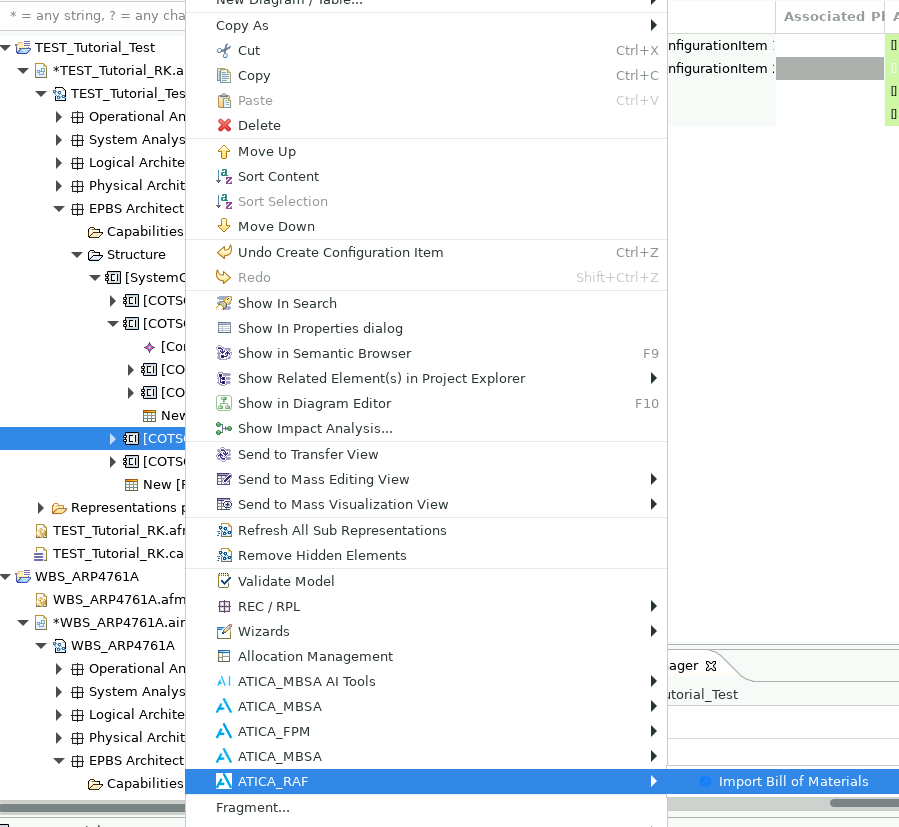Click the Show In Search icon
The height and width of the screenshot is (827, 899).
click(224, 303)
